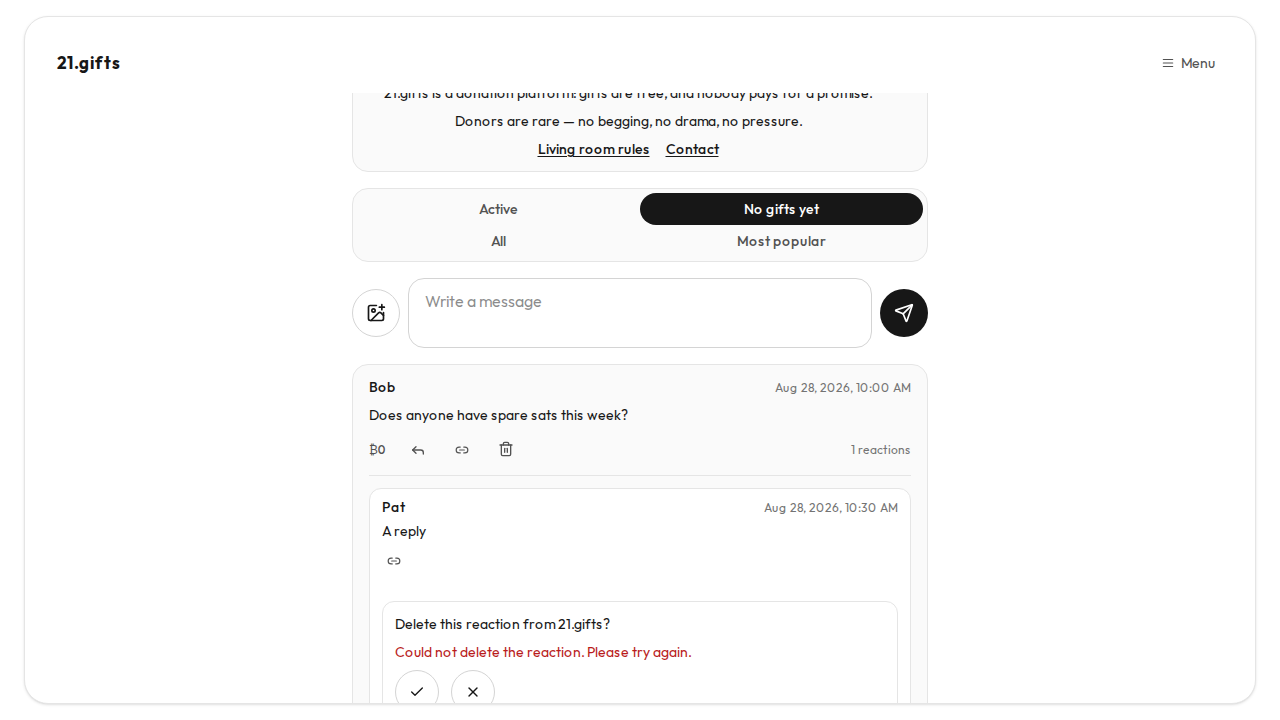Delete Bob's message with the trash icon
The width and height of the screenshot is (1280, 720).
pyautogui.click(x=506, y=449)
